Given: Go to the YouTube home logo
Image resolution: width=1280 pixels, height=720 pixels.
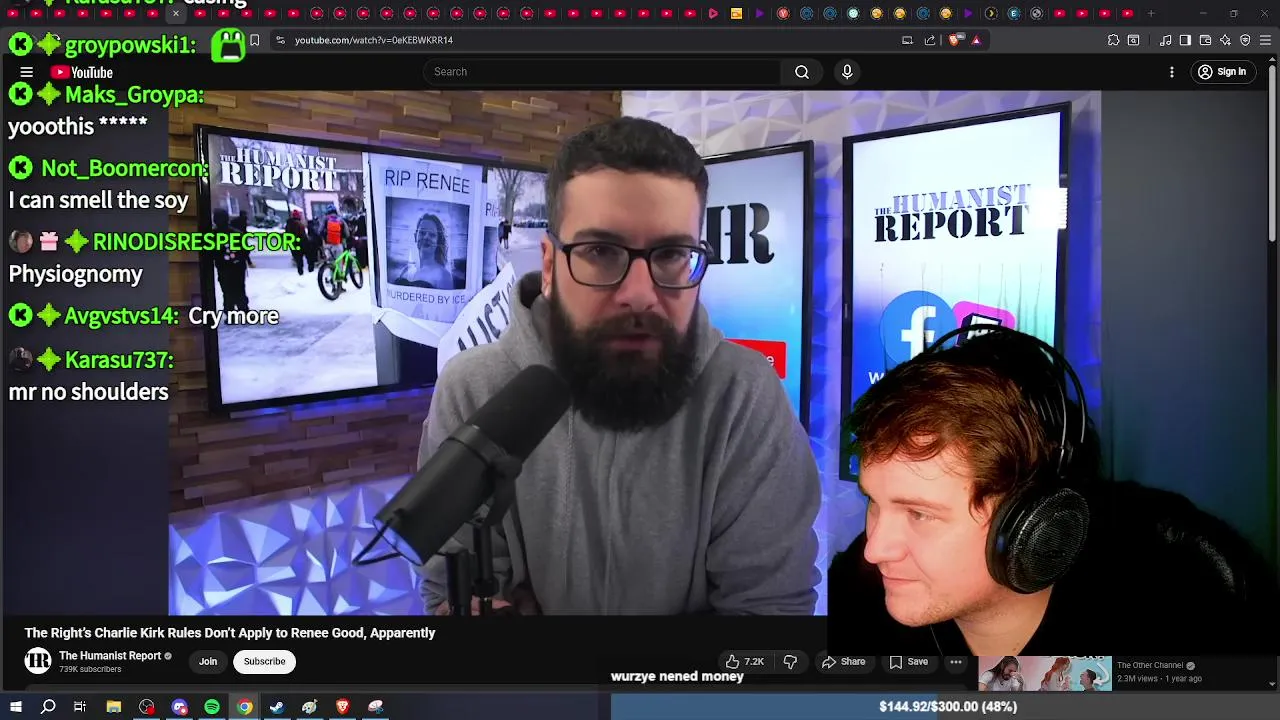Looking at the screenshot, I should 82,72.
